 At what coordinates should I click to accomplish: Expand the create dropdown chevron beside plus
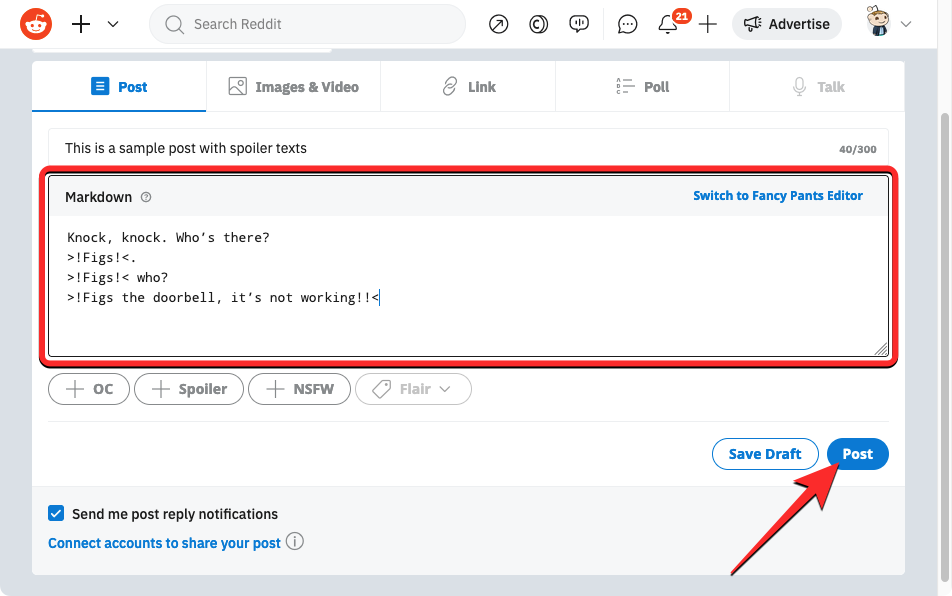pos(113,24)
